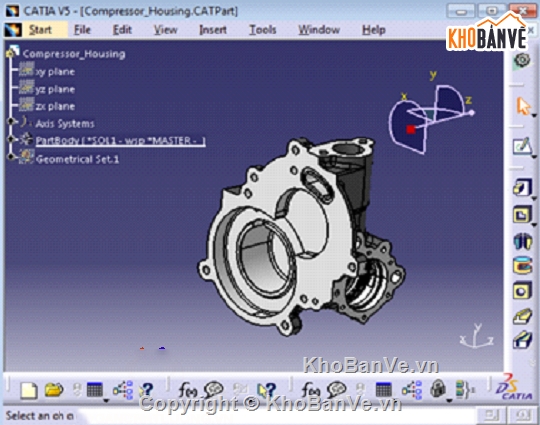Click the xyz axis triad in viewport corner
The height and width of the screenshot is (425, 540).
[477, 336]
